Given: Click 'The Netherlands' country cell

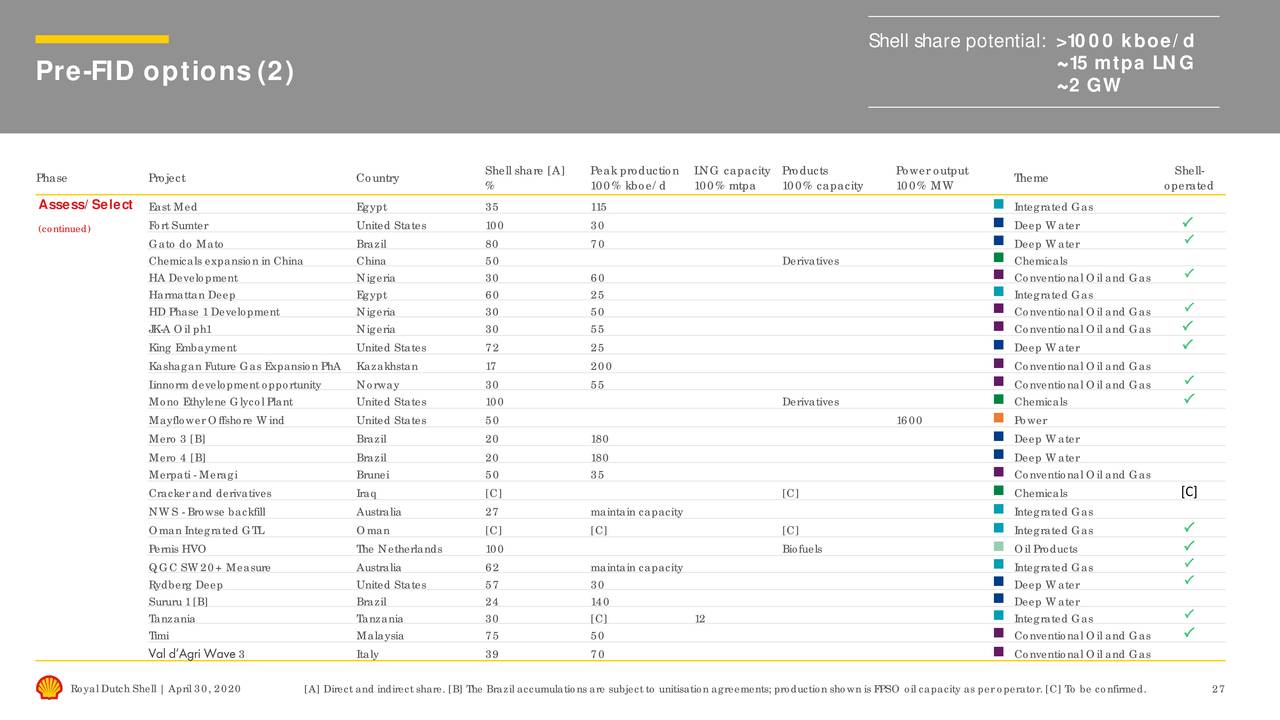Looking at the screenshot, I should (x=399, y=549).
